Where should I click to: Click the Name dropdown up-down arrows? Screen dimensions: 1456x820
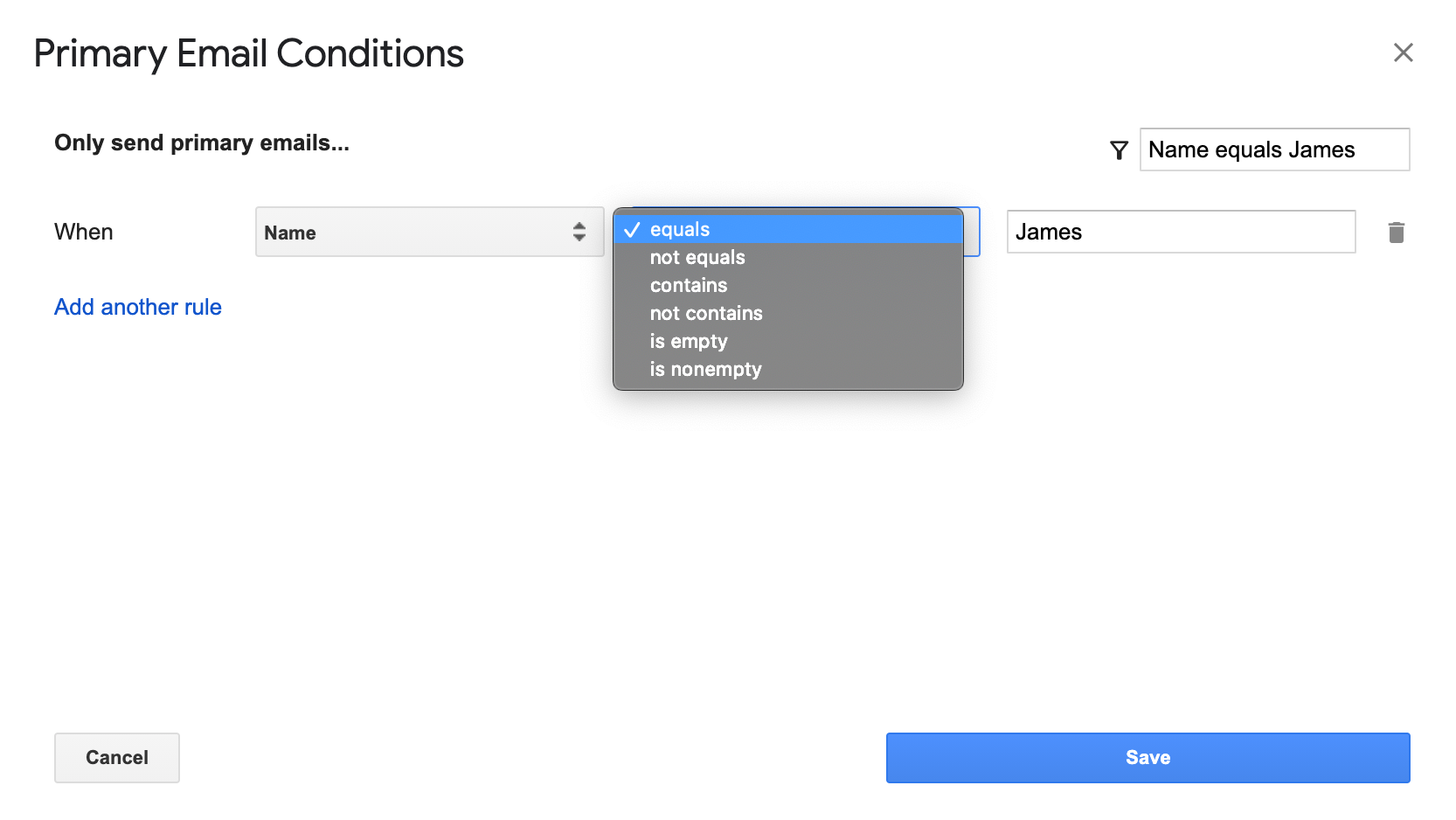[579, 232]
